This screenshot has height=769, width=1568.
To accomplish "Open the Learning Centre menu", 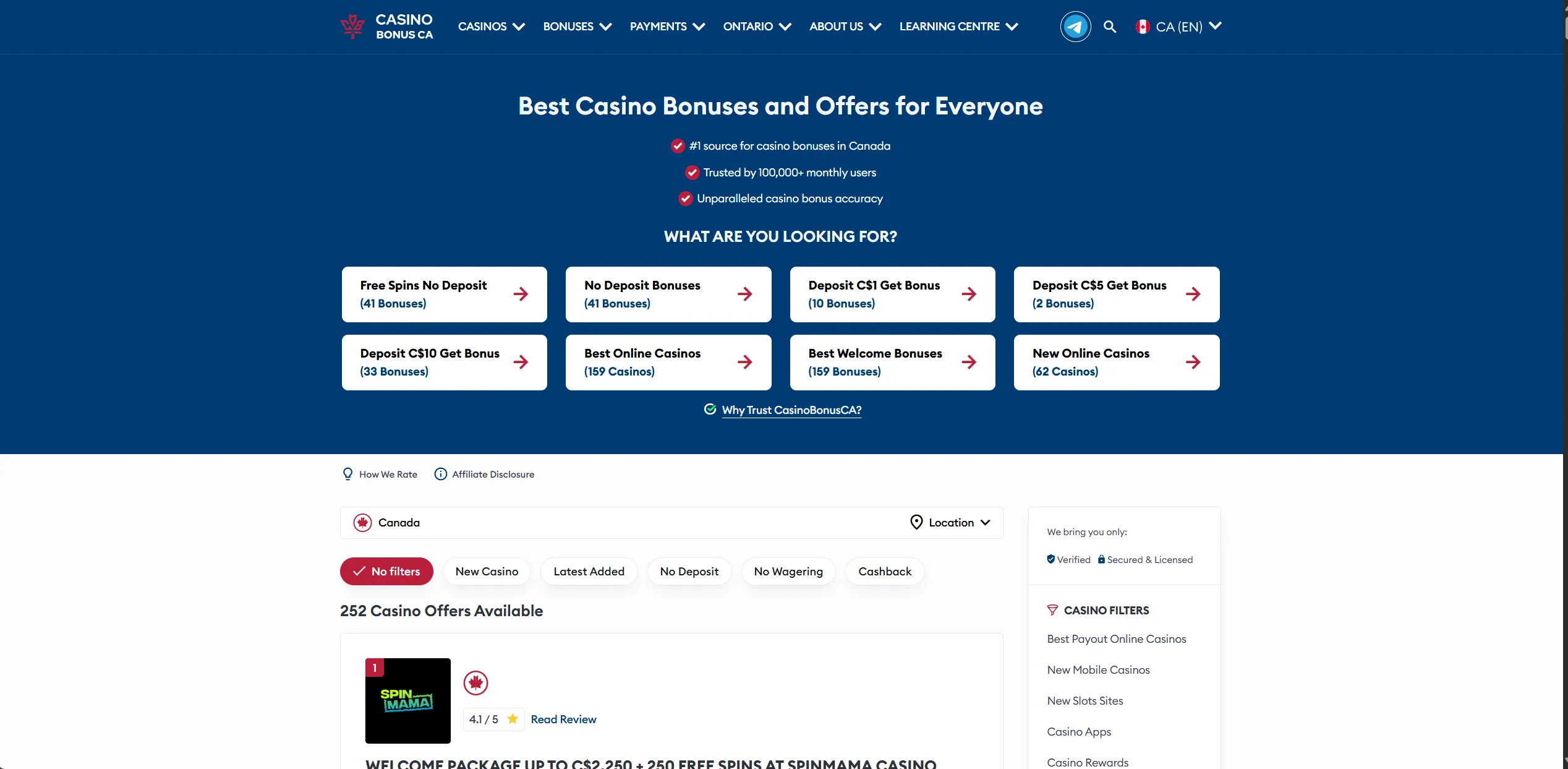I will pos(958,27).
